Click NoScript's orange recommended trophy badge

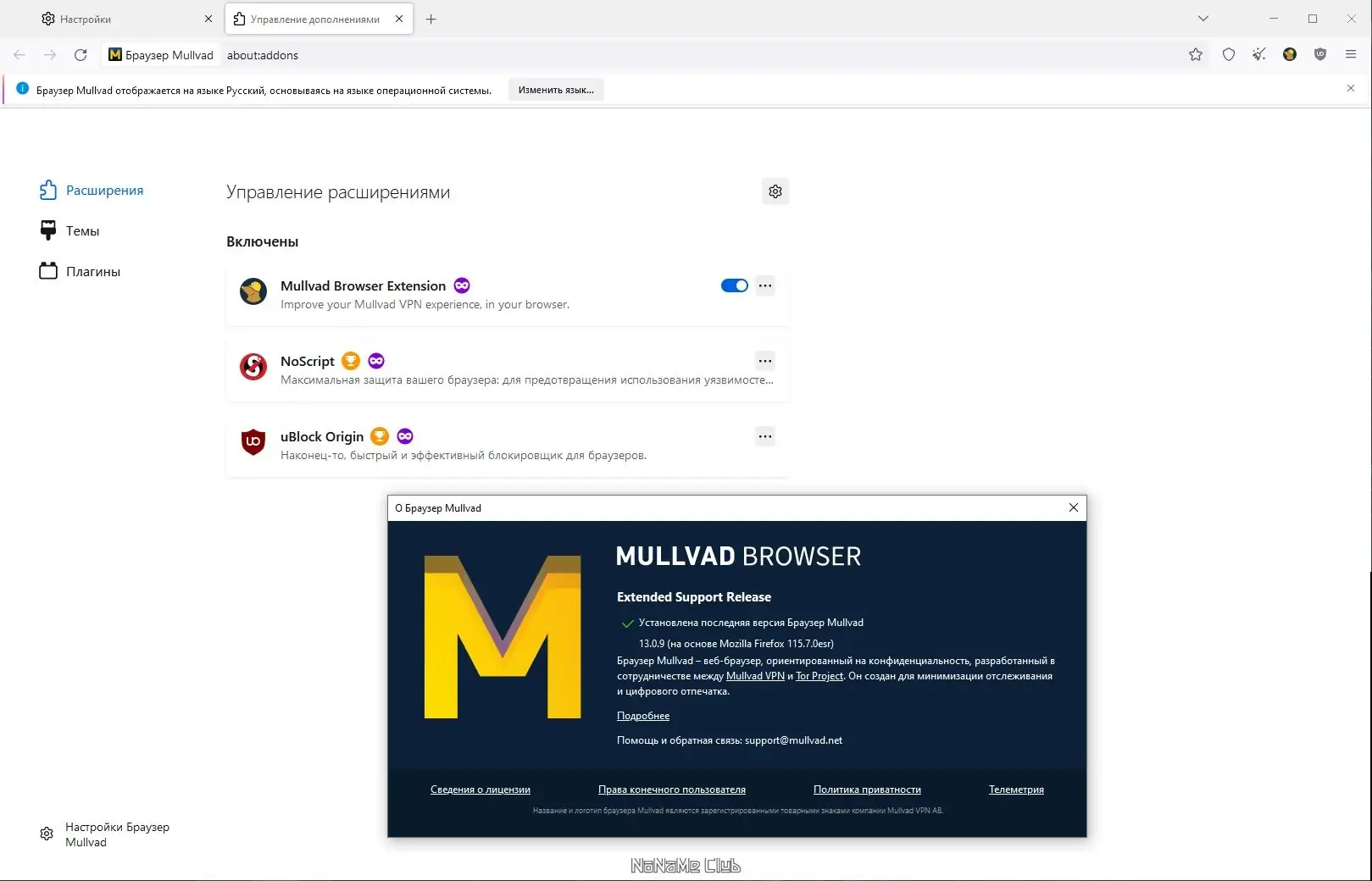351,361
